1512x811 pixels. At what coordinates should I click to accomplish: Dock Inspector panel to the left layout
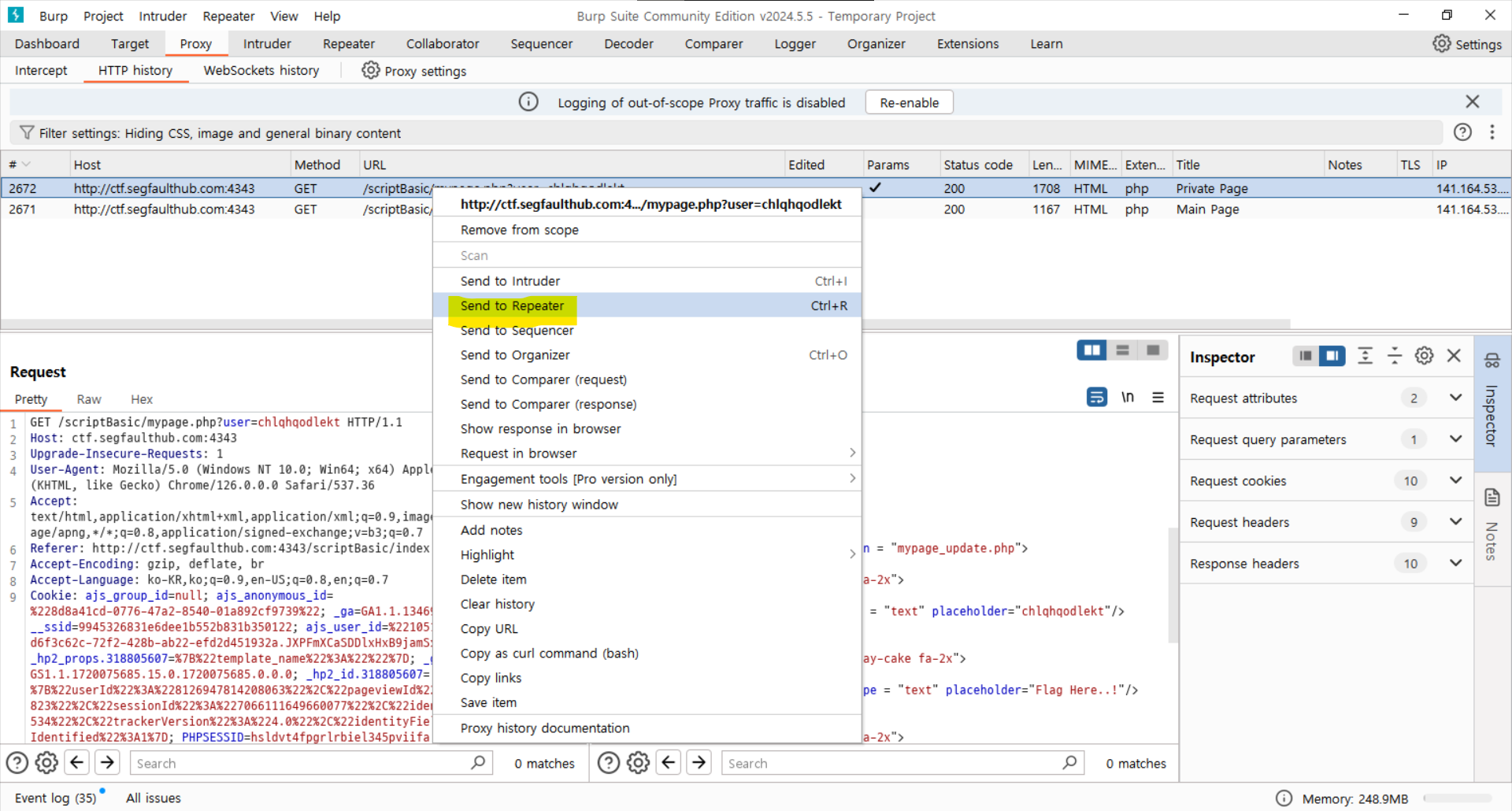click(1306, 356)
